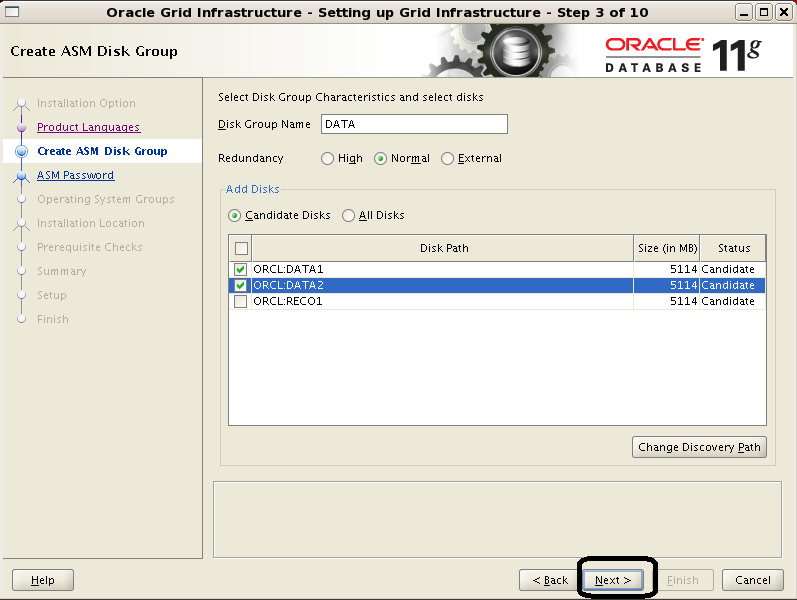Select Normal redundancy option
Viewport: 797px width, 600px height.
(381, 158)
